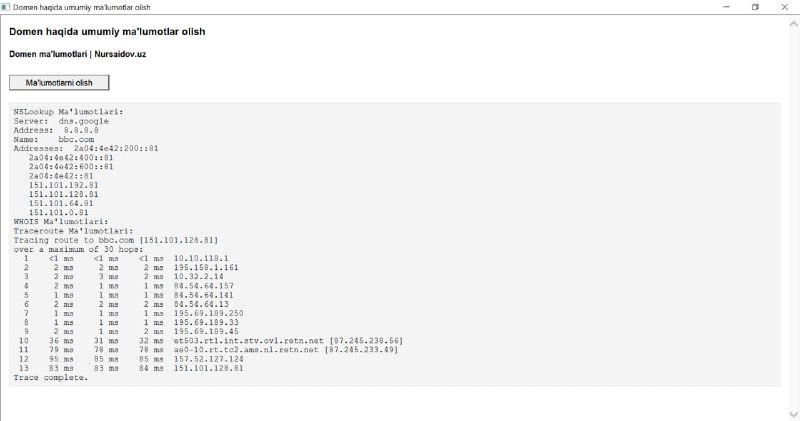Close the Domen haqida window

pos(785,7)
